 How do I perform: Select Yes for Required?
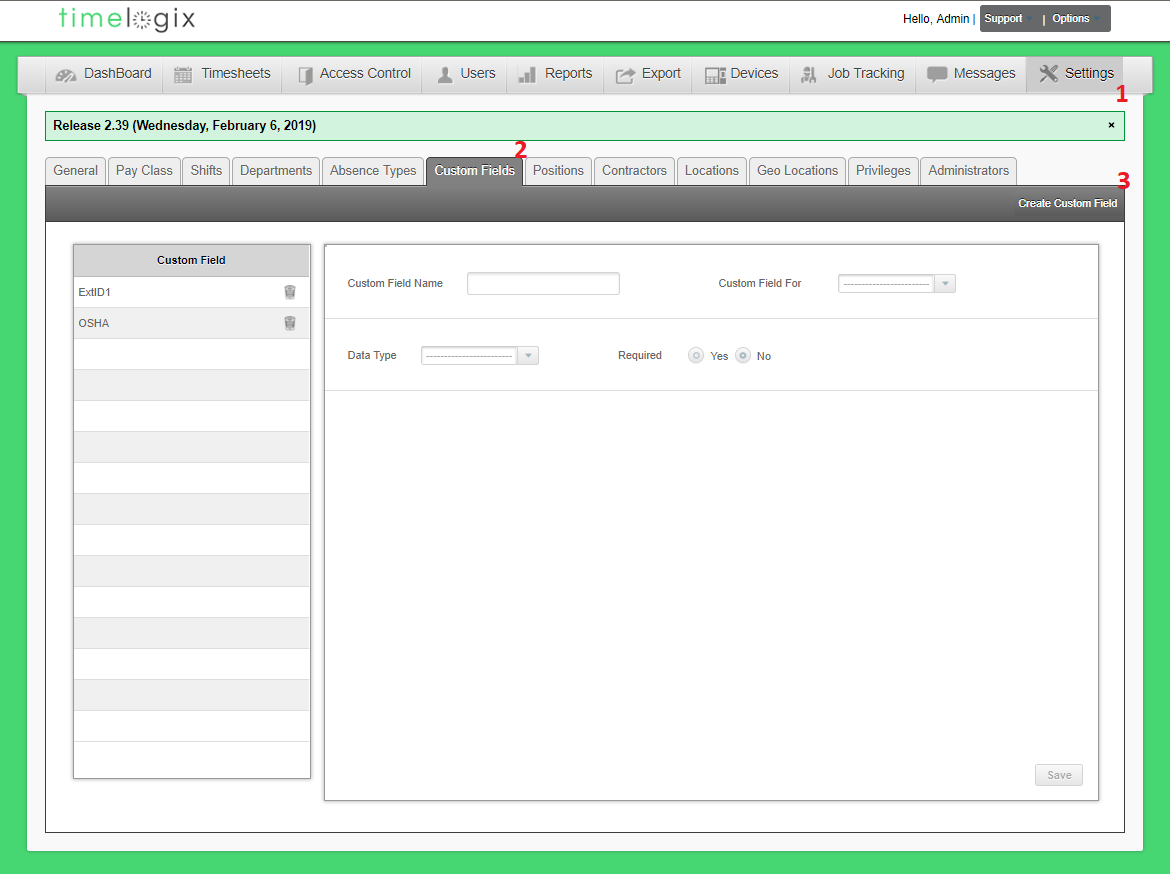tap(696, 356)
